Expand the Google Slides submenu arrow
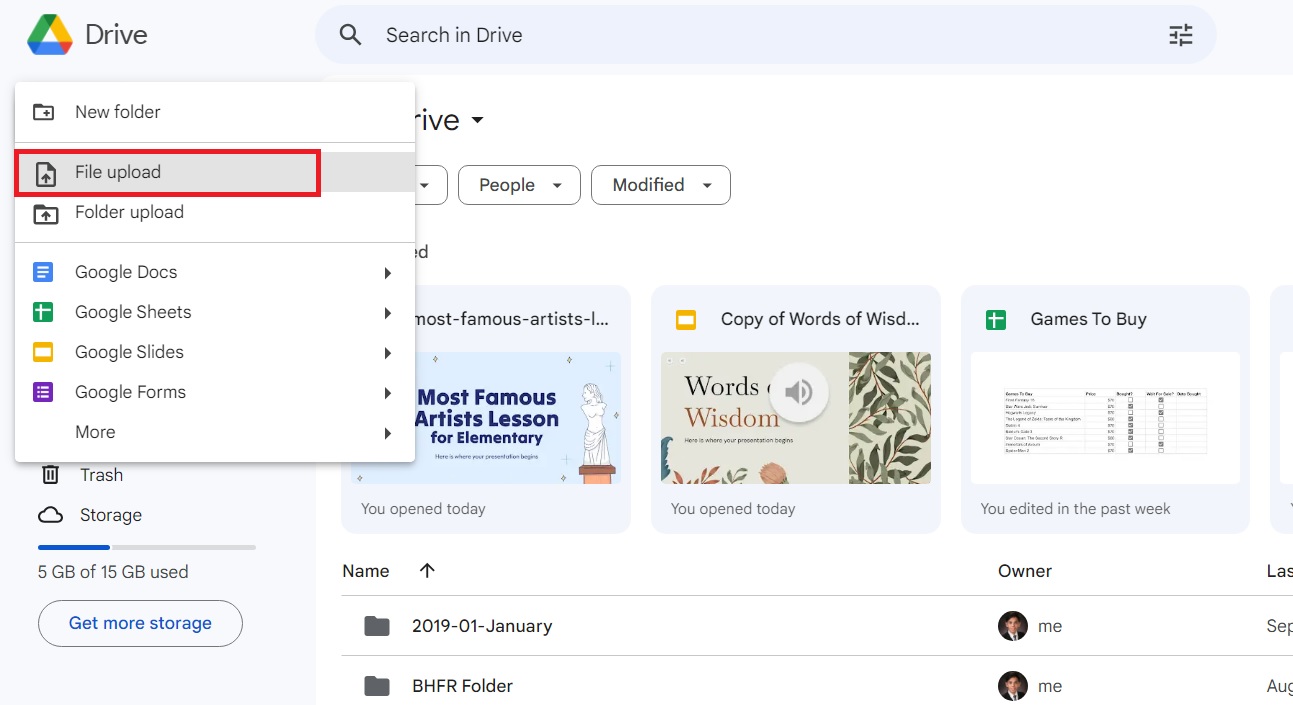This screenshot has width=1293, height=705. 387,353
